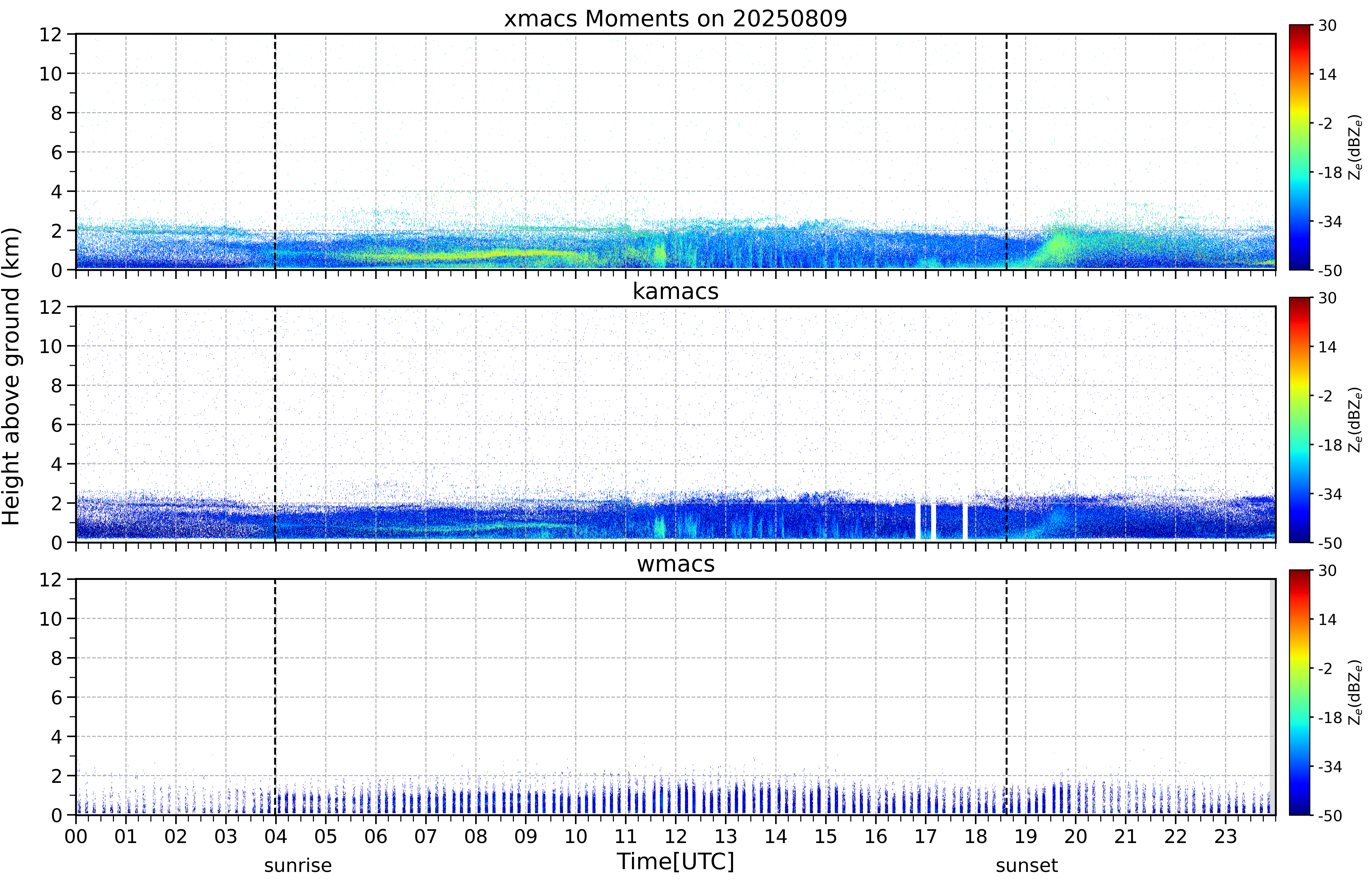Click the "02" hour tick label
The height and width of the screenshot is (885, 1372).
[176, 837]
